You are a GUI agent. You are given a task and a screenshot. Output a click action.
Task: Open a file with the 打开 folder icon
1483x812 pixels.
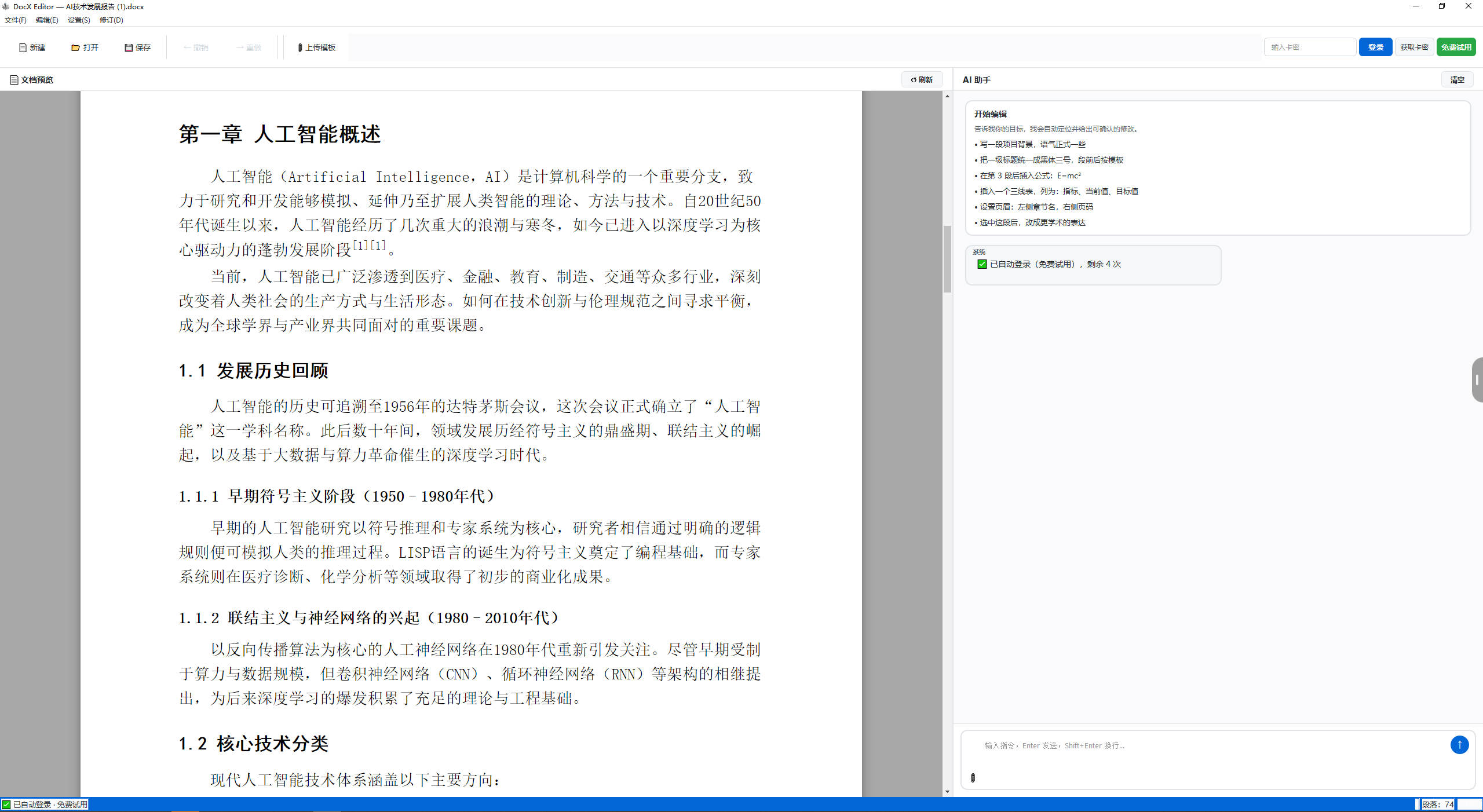point(75,47)
